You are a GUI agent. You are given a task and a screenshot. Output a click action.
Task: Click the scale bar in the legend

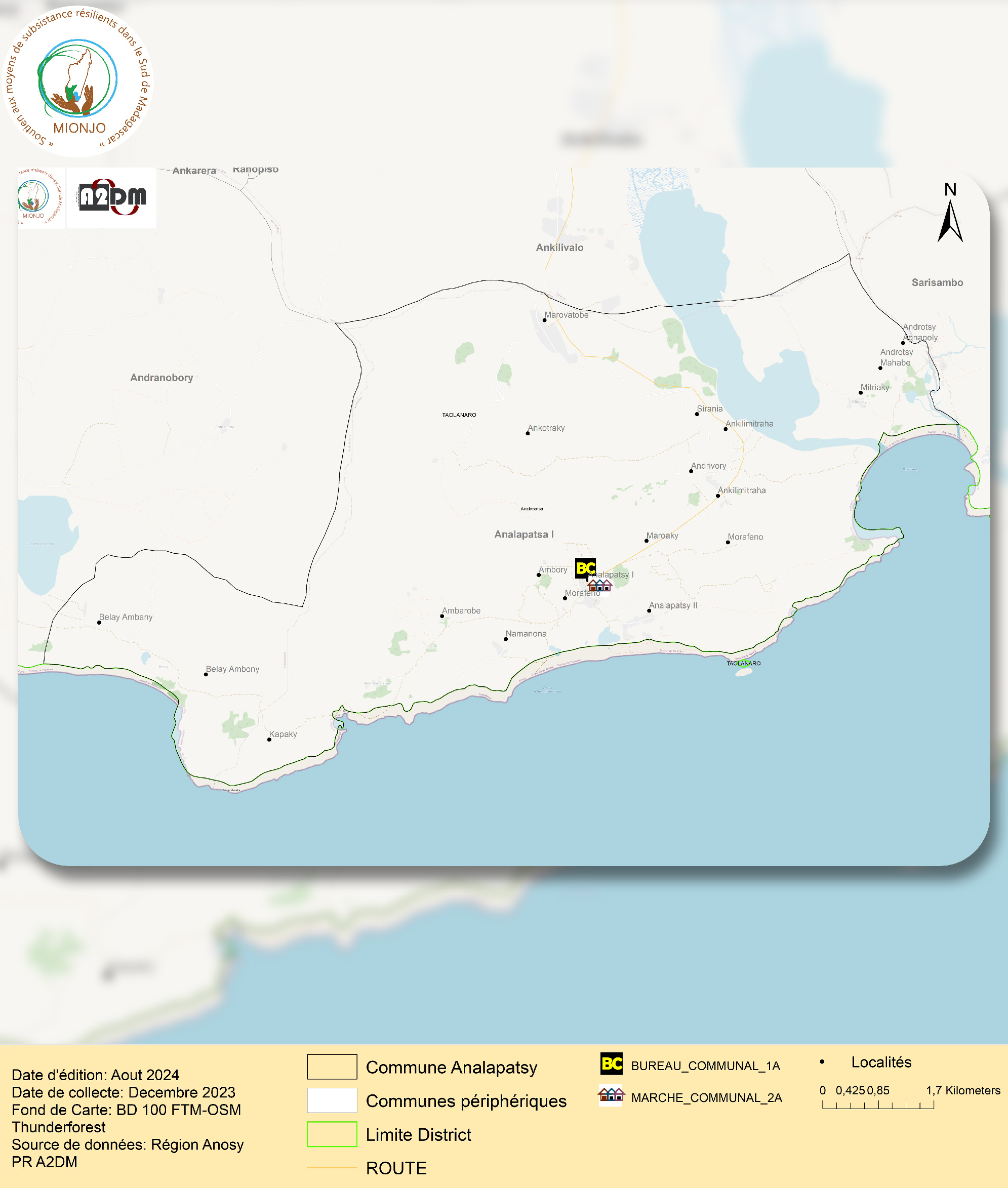click(x=878, y=1105)
